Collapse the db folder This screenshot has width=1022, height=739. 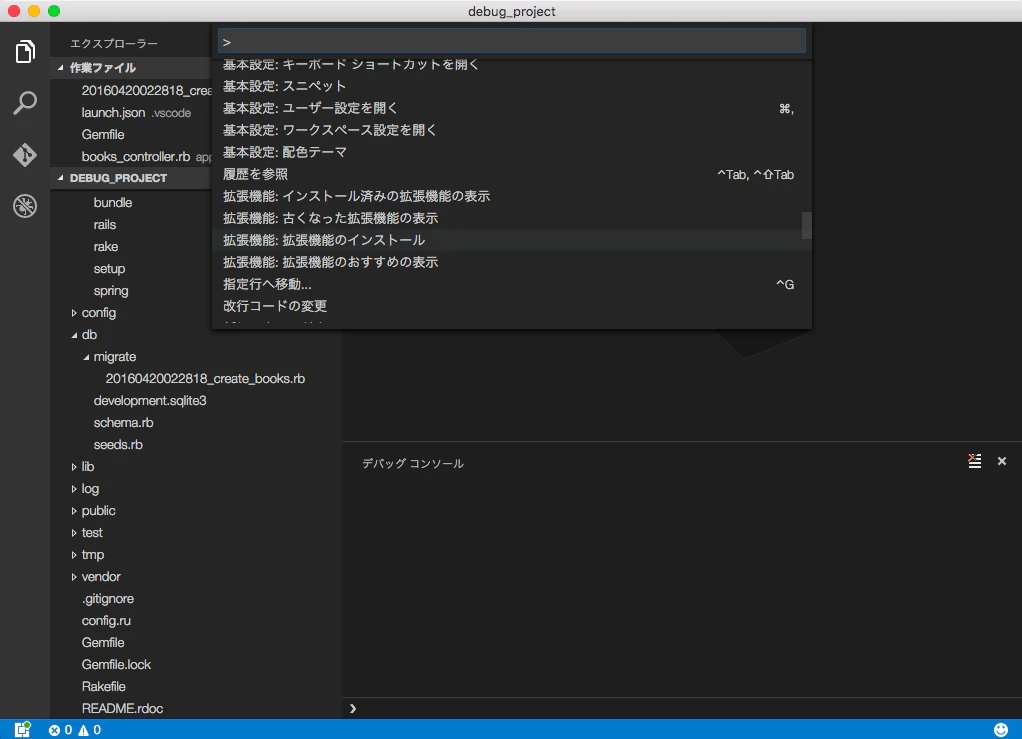point(74,335)
